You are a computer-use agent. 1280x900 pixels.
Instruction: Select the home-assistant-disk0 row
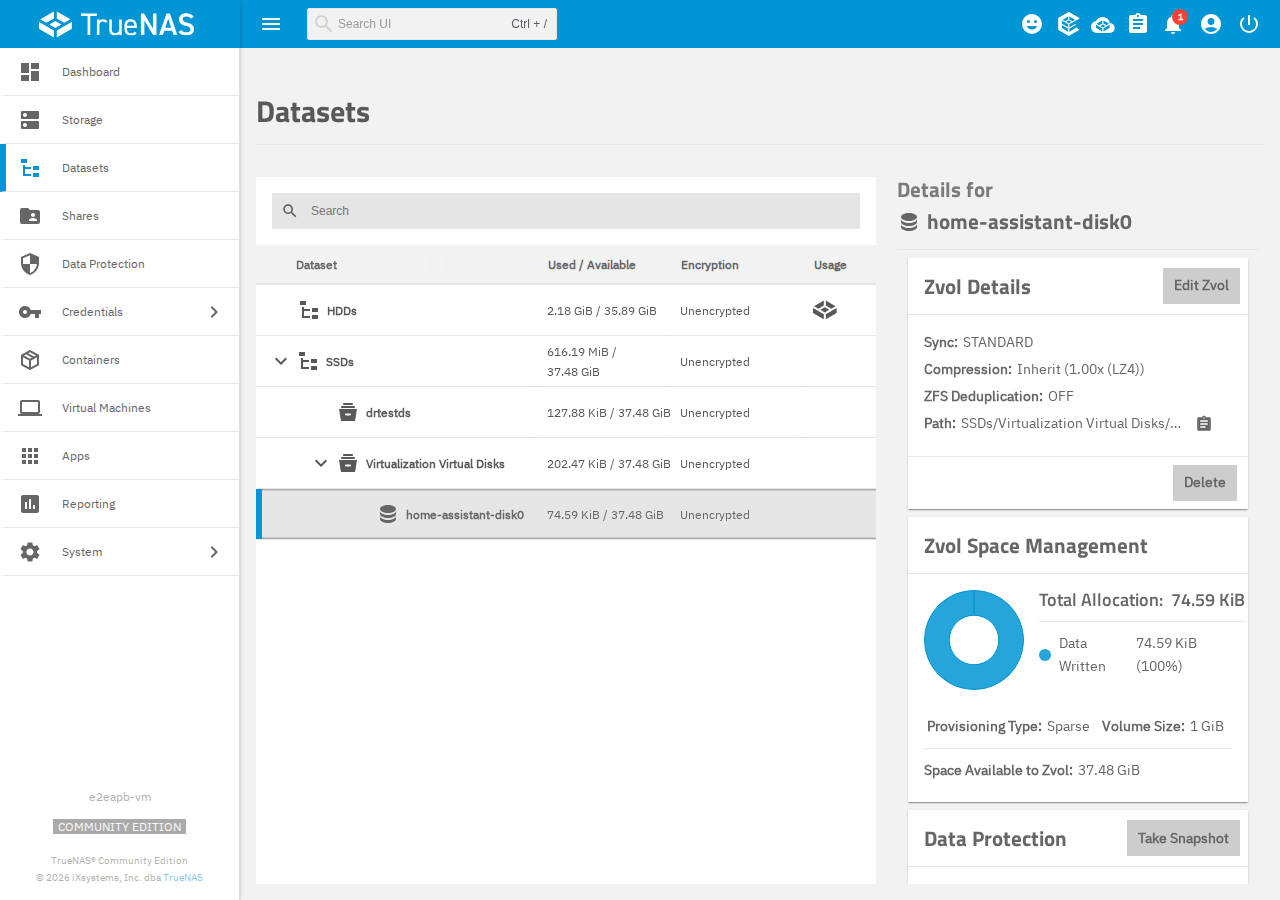coord(566,514)
